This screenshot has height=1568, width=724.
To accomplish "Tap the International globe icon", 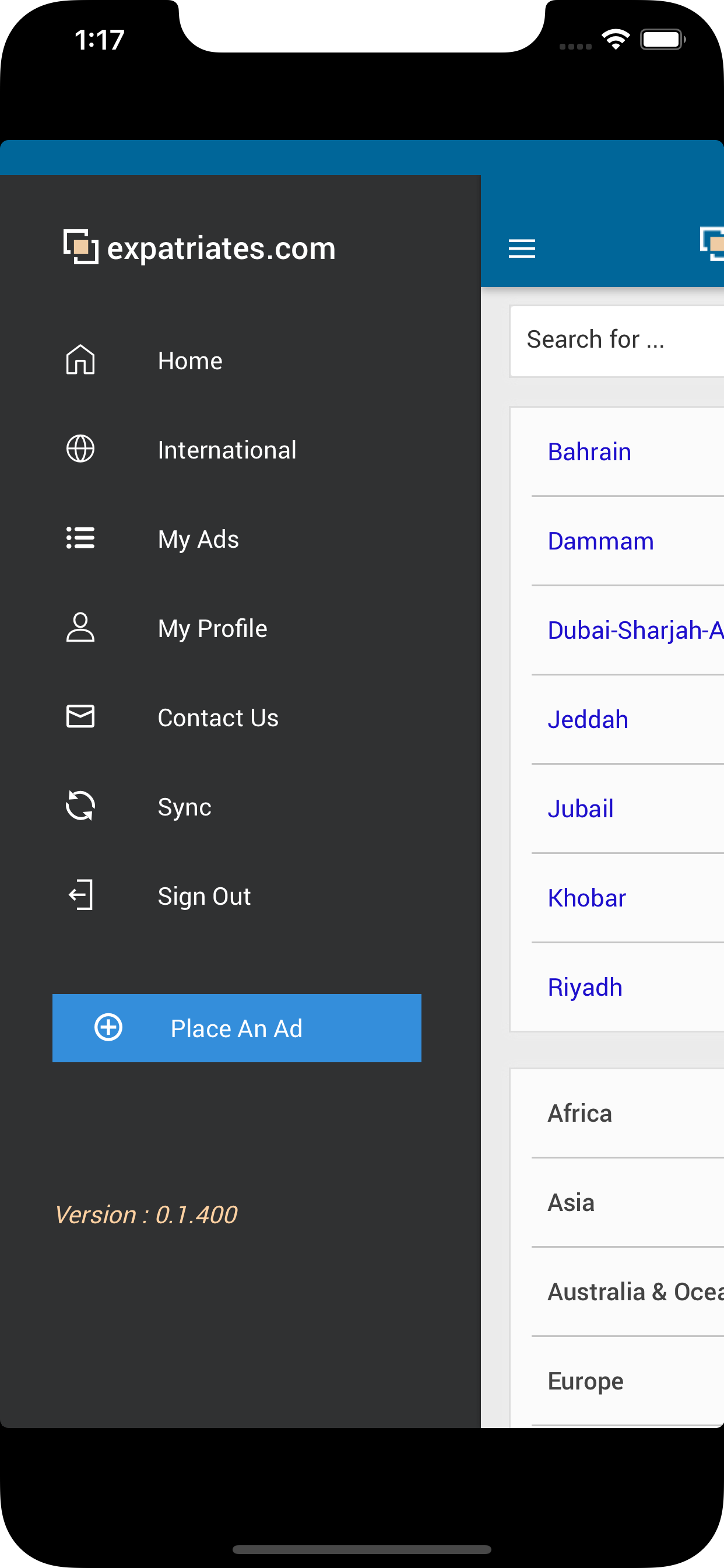I will (x=80, y=449).
